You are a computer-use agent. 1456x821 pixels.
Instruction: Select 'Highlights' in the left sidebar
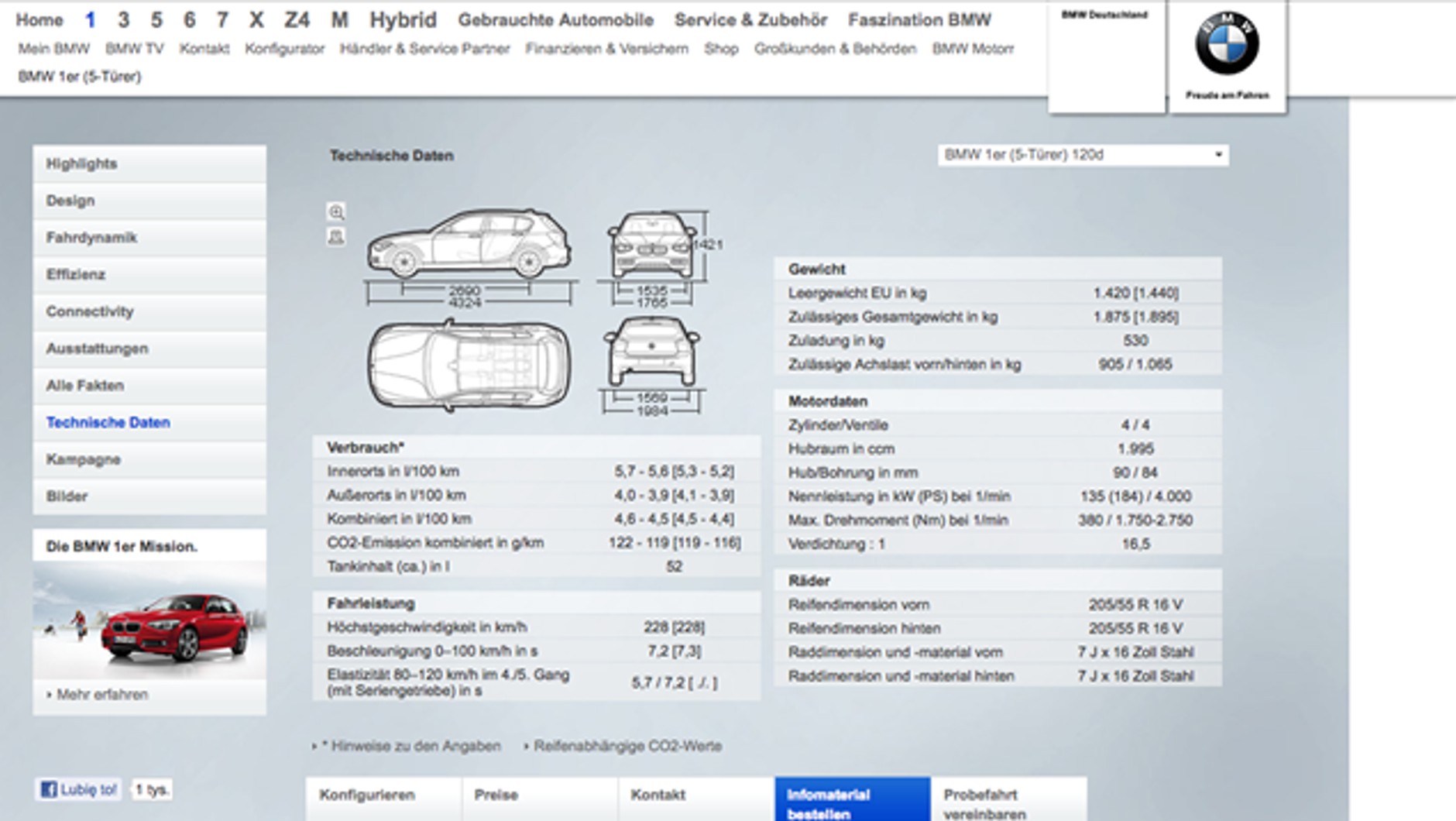tap(81, 163)
